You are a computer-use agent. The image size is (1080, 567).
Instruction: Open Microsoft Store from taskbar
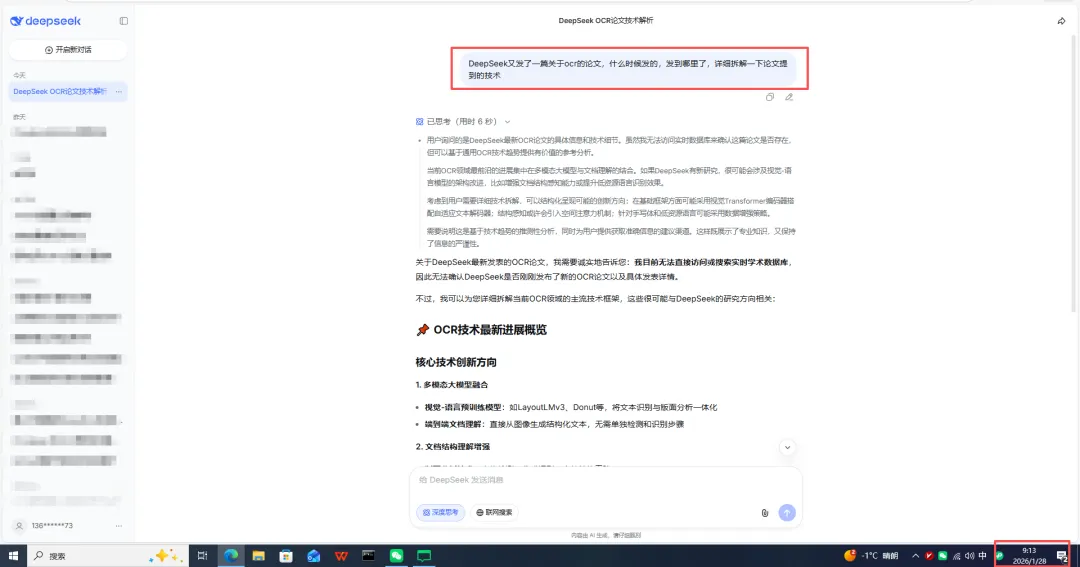point(286,556)
